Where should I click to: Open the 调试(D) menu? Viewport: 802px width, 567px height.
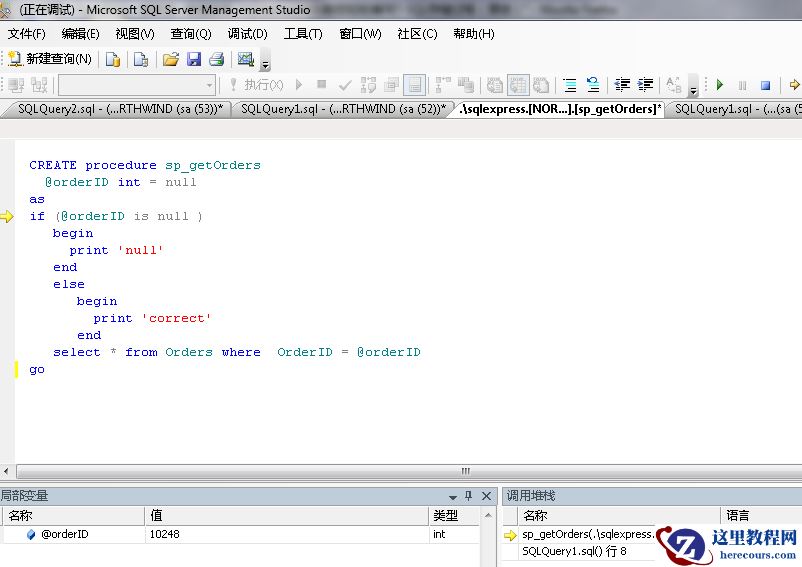[x=248, y=34]
